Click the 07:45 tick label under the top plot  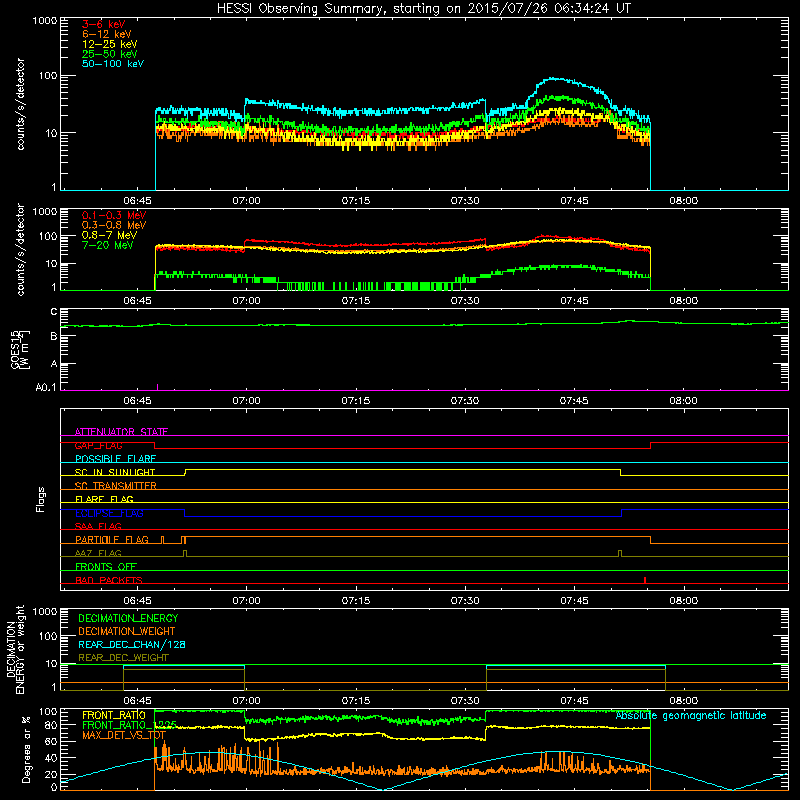[574, 201]
